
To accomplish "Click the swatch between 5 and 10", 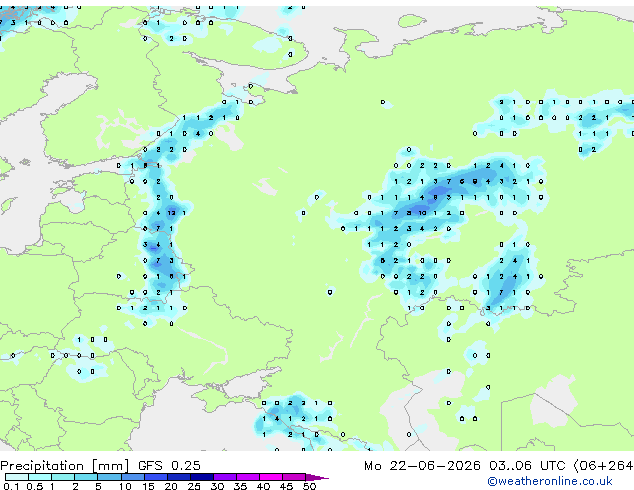I will pos(109,477).
